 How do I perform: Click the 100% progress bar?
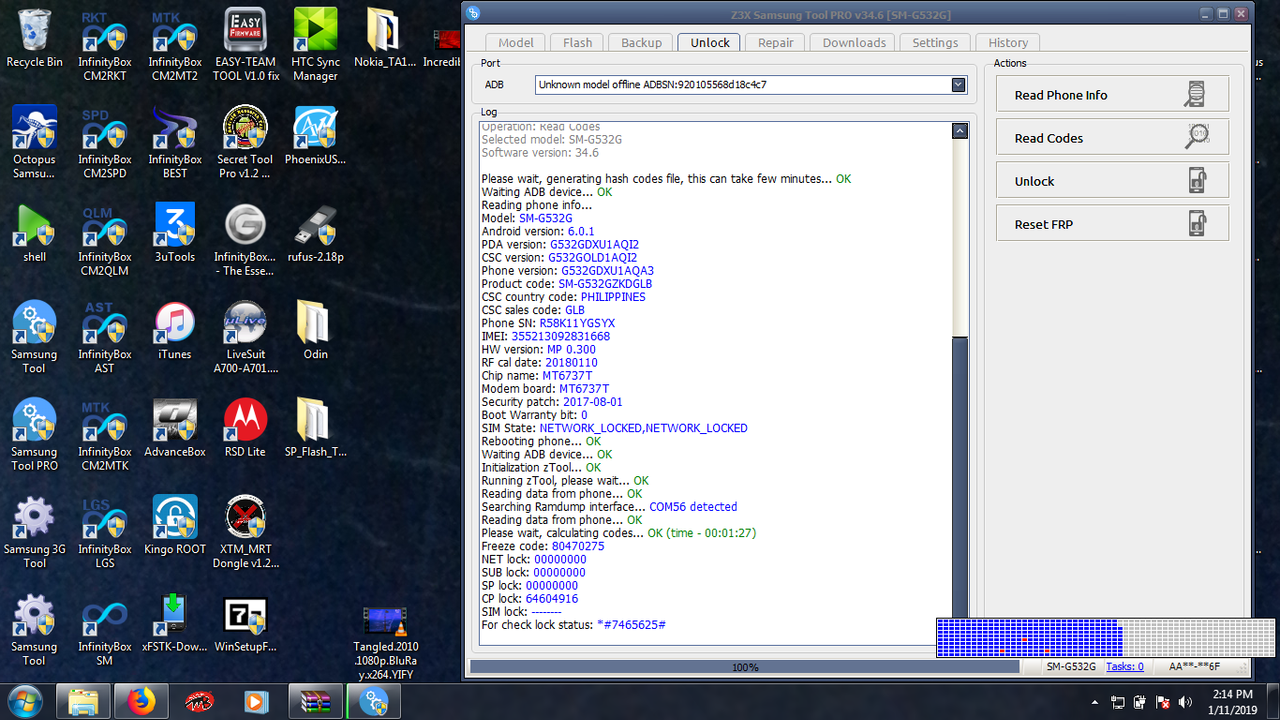click(x=745, y=667)
